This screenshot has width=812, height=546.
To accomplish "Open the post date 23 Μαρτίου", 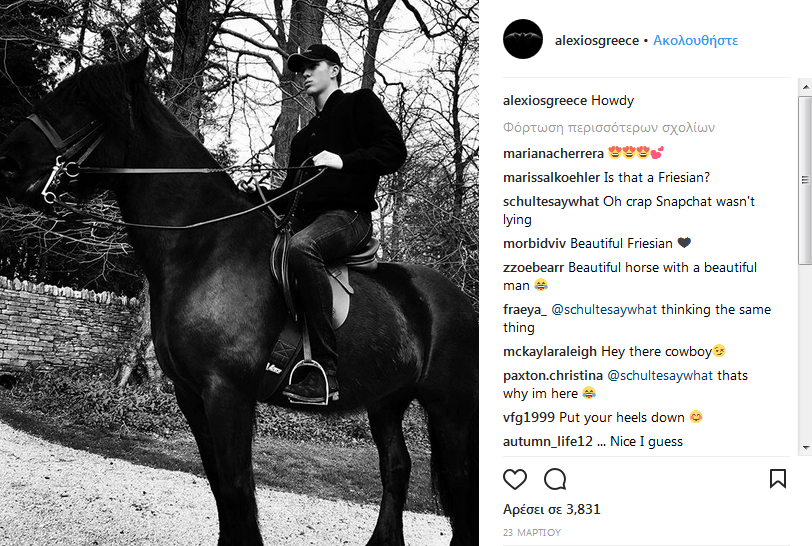I will [533, 533].
